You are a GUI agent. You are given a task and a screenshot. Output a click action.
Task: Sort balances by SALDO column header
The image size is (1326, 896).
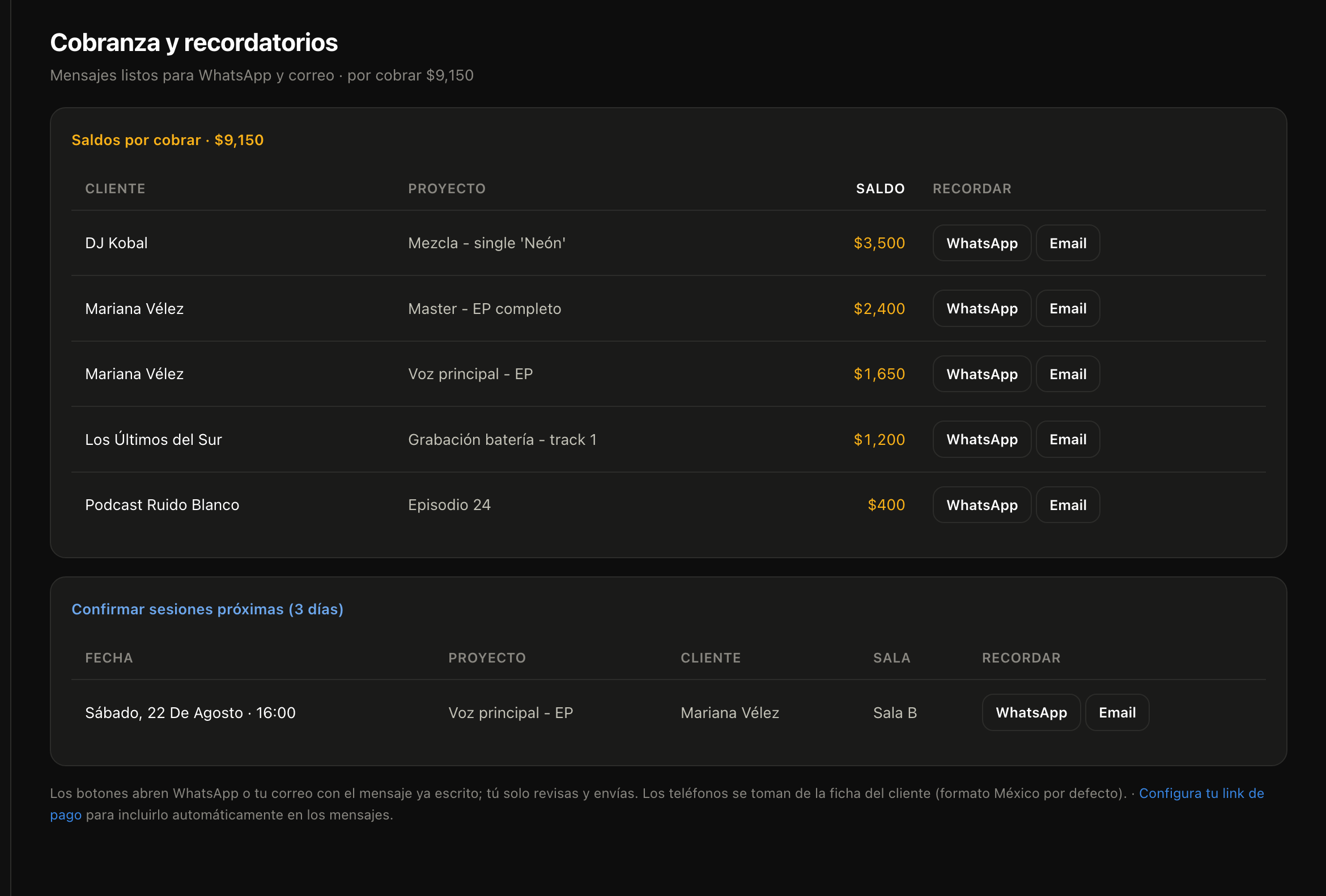881,189
